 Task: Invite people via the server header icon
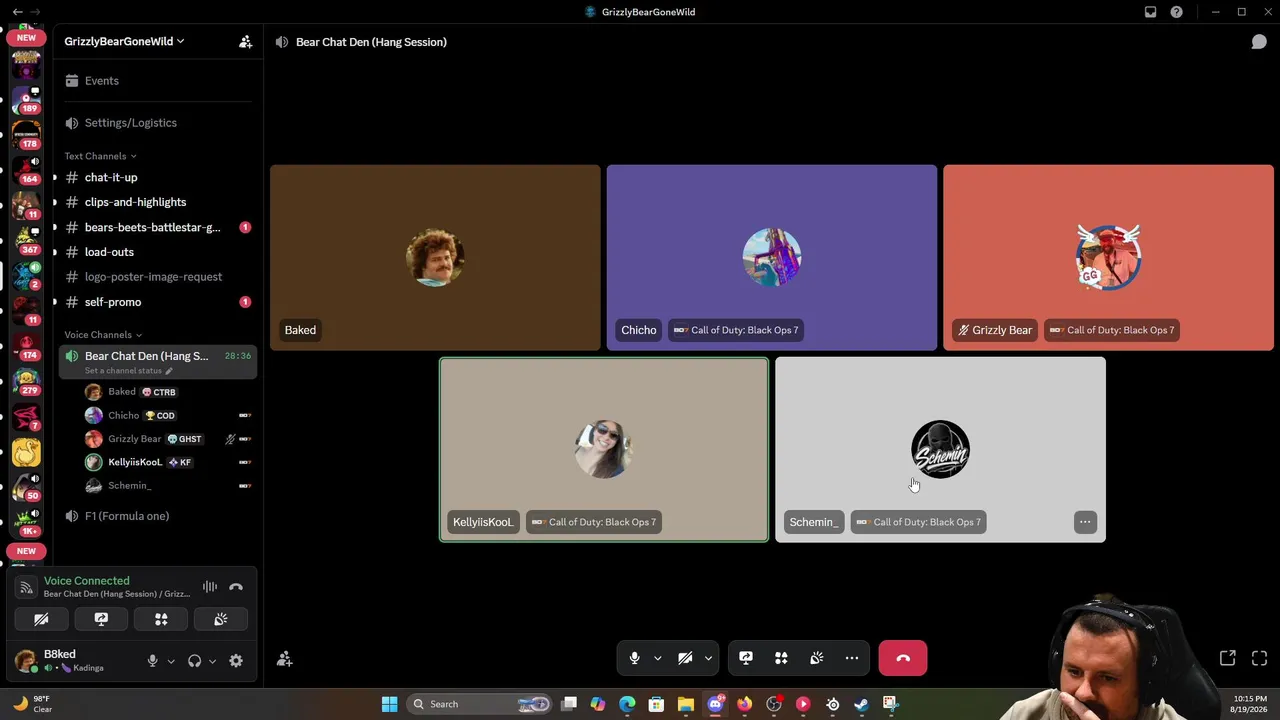[x=245, y=42]
